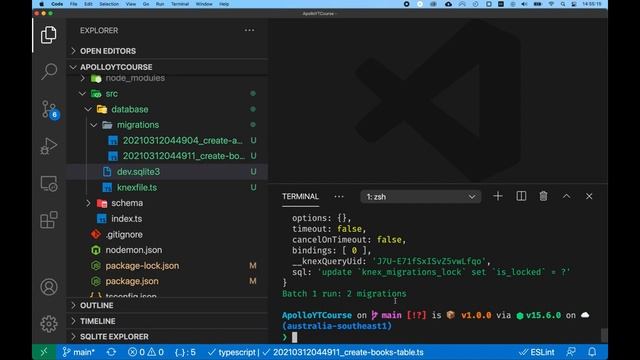The image size is (640, 360).
Task: Open the View menu
Action: [131, 4]
